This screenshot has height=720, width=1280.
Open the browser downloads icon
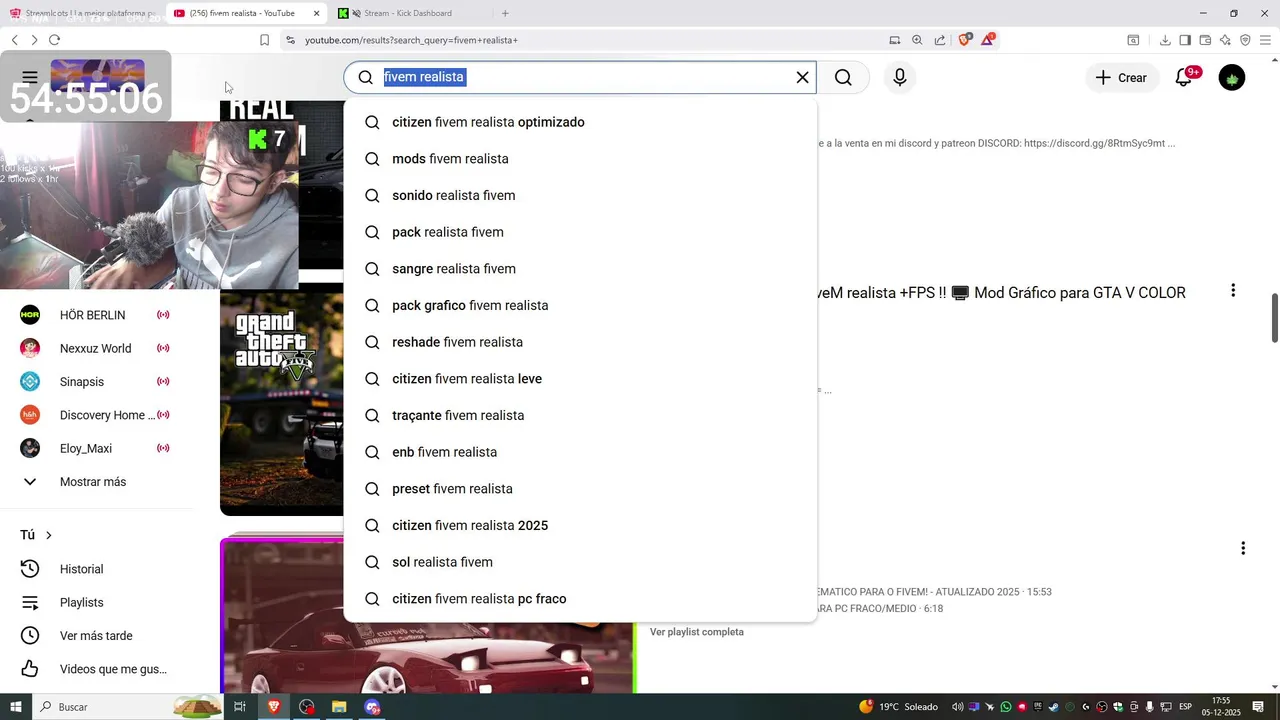1165,40
